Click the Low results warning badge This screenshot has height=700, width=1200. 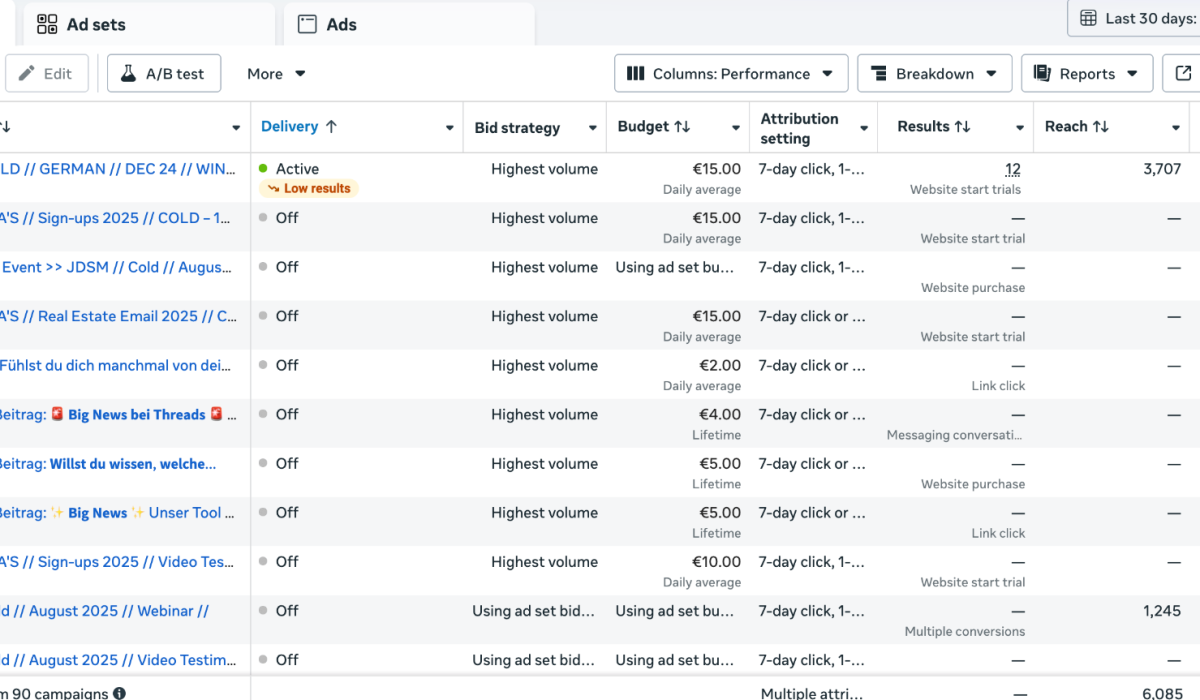[308, 188]
